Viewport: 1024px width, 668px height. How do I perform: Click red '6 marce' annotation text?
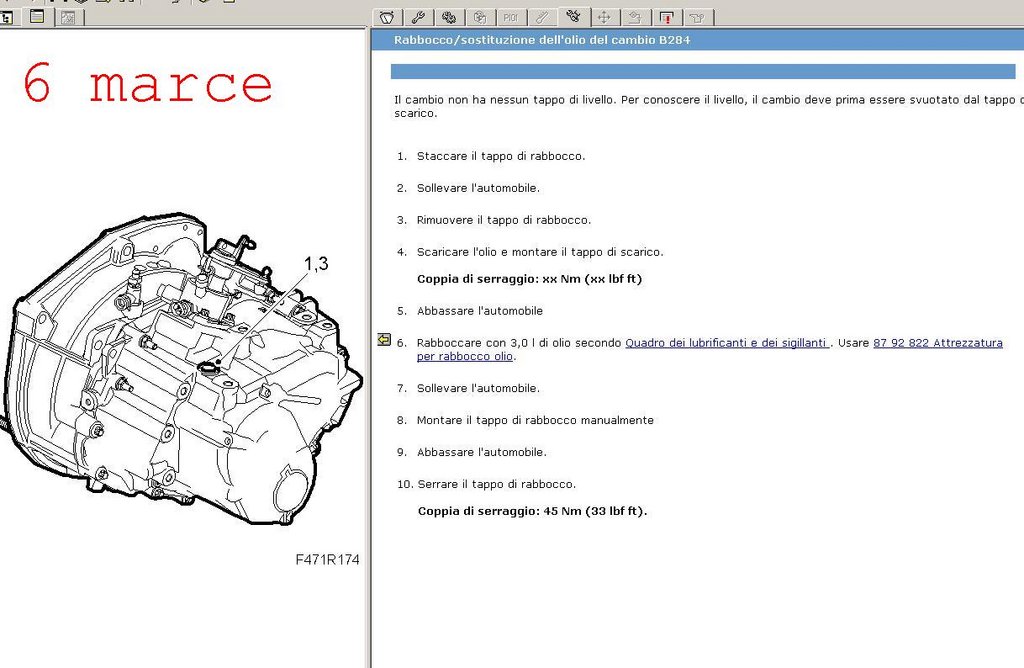[148, 84]
